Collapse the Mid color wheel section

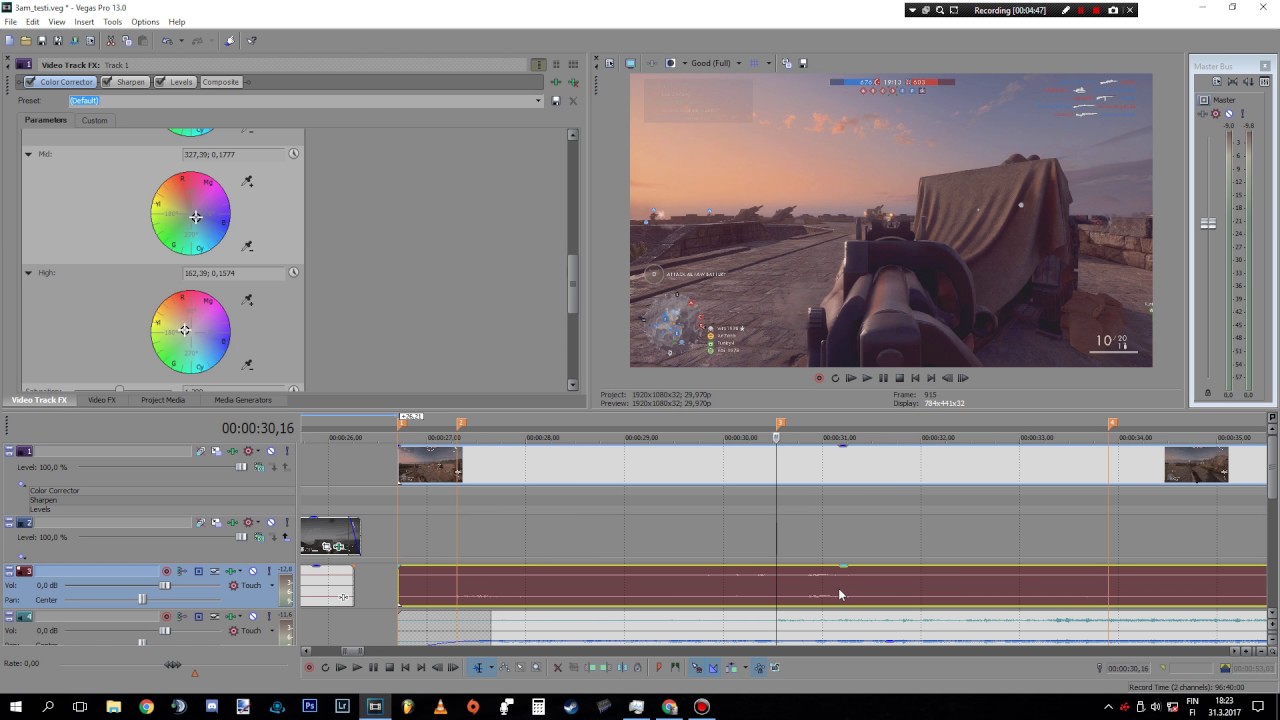pos(28,154)
